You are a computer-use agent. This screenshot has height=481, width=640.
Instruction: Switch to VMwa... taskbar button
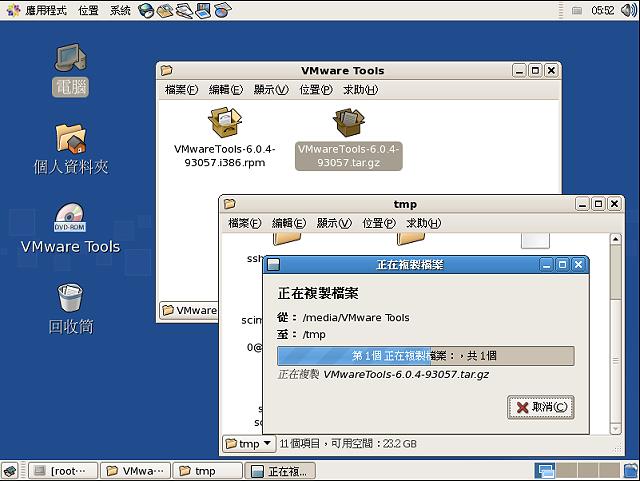point(136,471)
